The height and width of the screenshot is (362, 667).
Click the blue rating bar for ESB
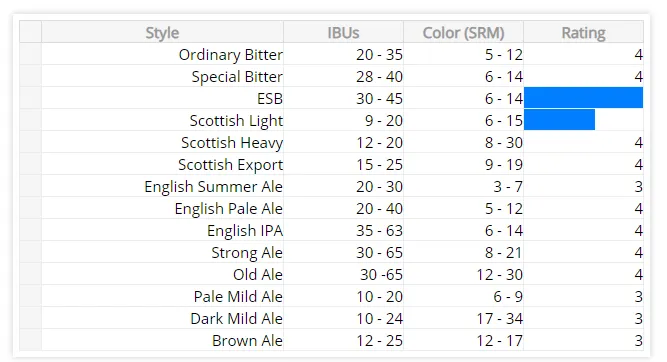[583, 98]
